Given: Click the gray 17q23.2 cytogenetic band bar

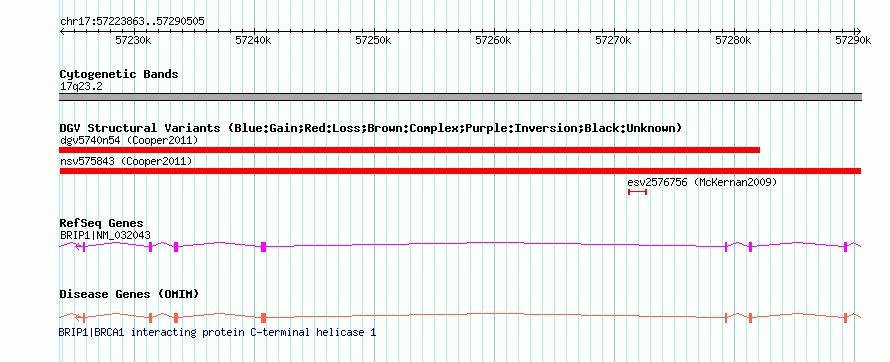Looking at the screenshot, I should click(x=461, y=97).
